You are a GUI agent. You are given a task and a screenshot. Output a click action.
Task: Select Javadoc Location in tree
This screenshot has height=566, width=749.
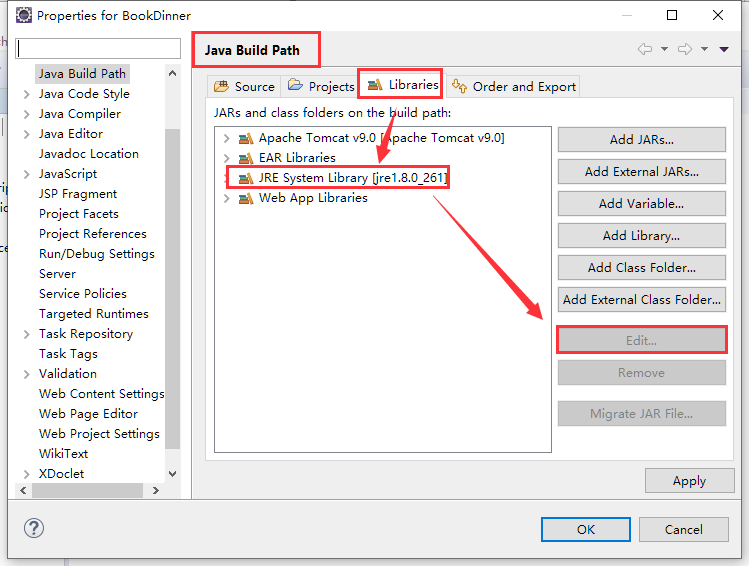(x=89, y=154)
